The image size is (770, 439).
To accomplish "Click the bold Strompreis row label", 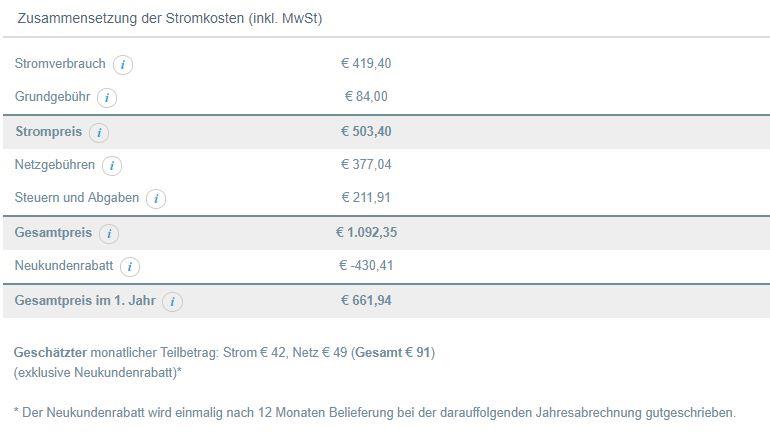I will [x=49, y=132].
